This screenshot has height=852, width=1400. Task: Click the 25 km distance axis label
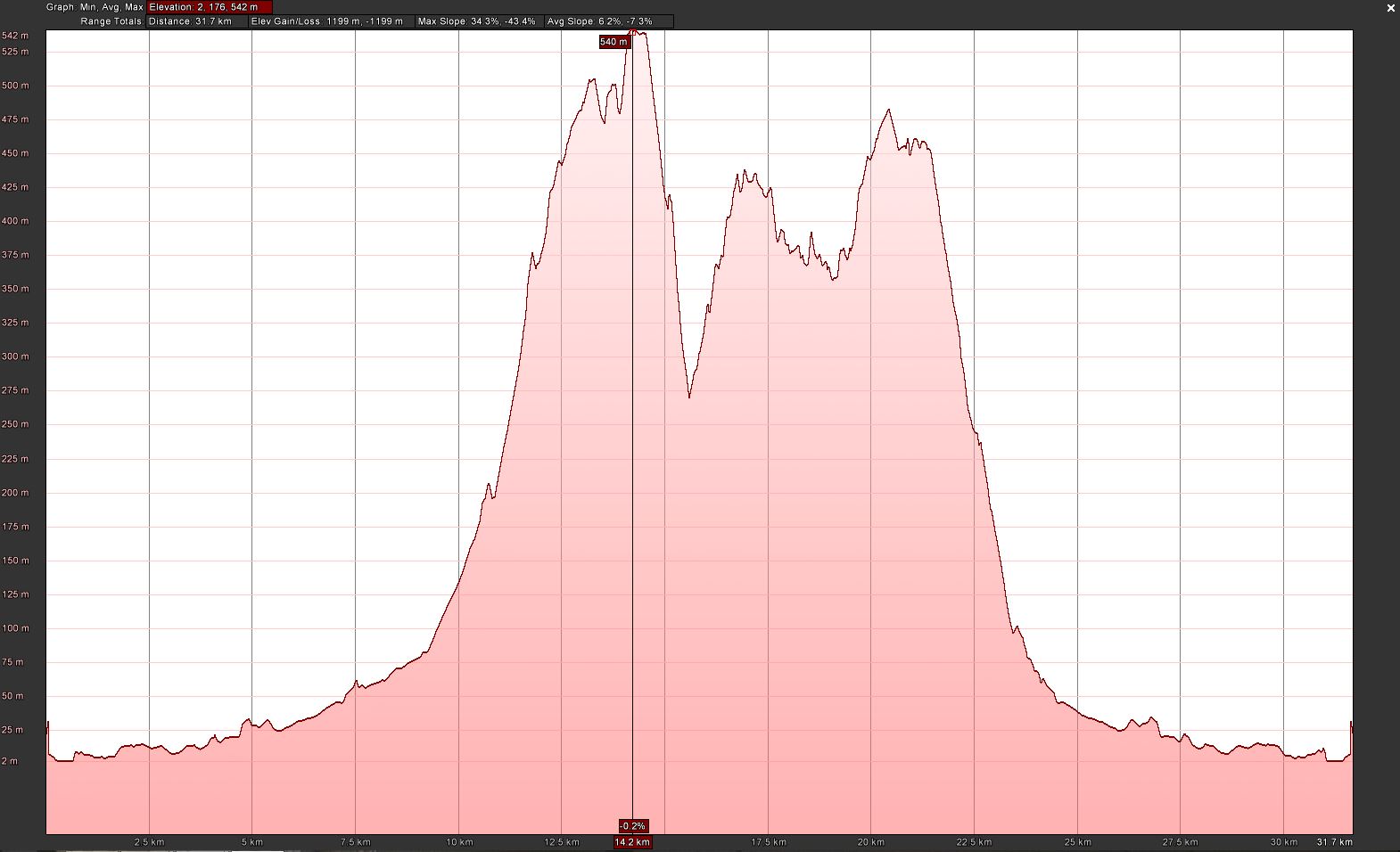point(1077,842)
